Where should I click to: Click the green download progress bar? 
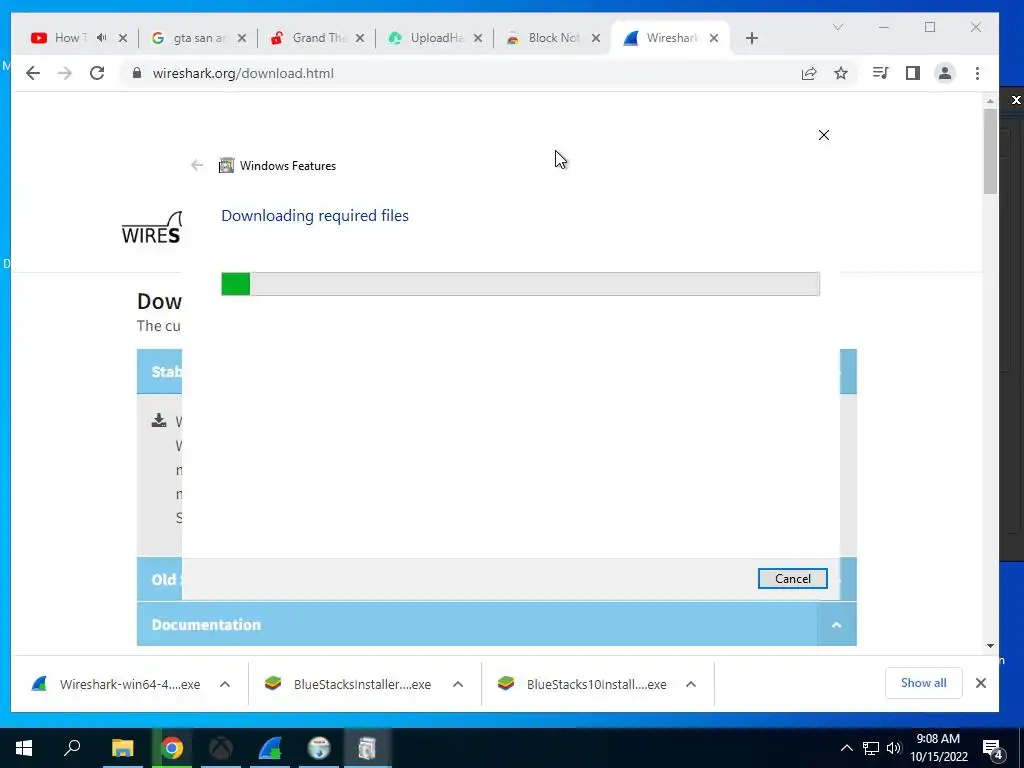[x=520, y=284]
